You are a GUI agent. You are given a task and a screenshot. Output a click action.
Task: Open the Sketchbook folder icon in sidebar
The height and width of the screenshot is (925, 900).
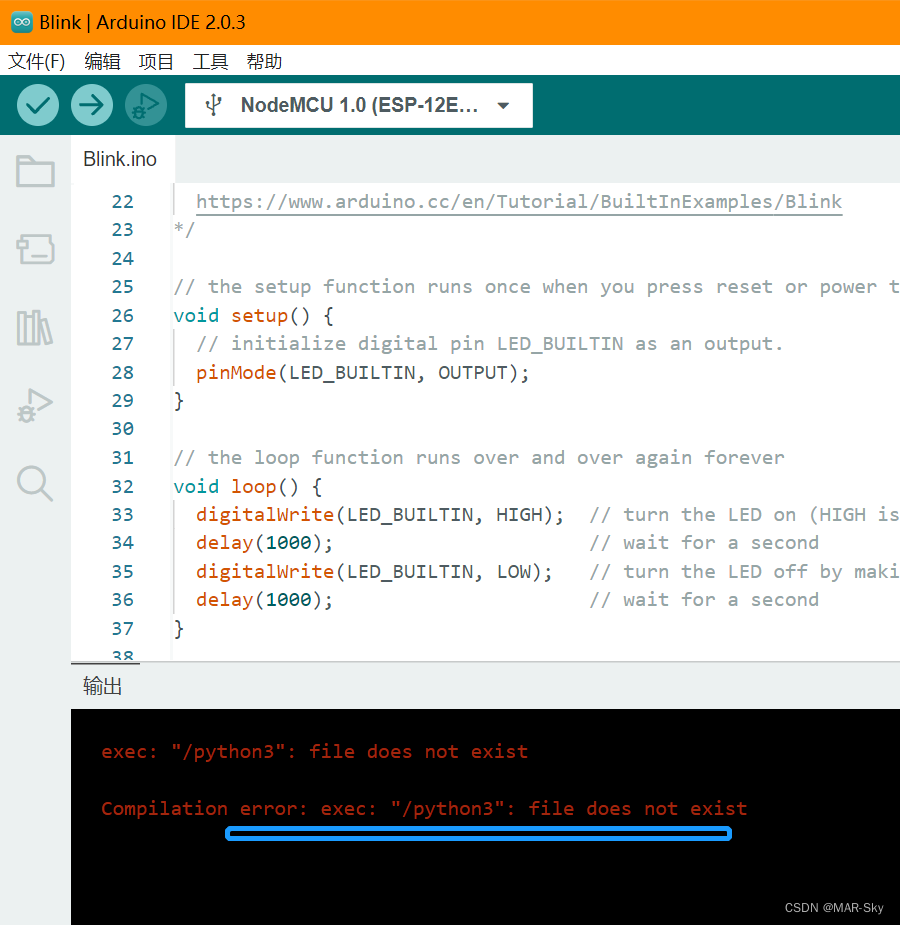tap(35, 171)
